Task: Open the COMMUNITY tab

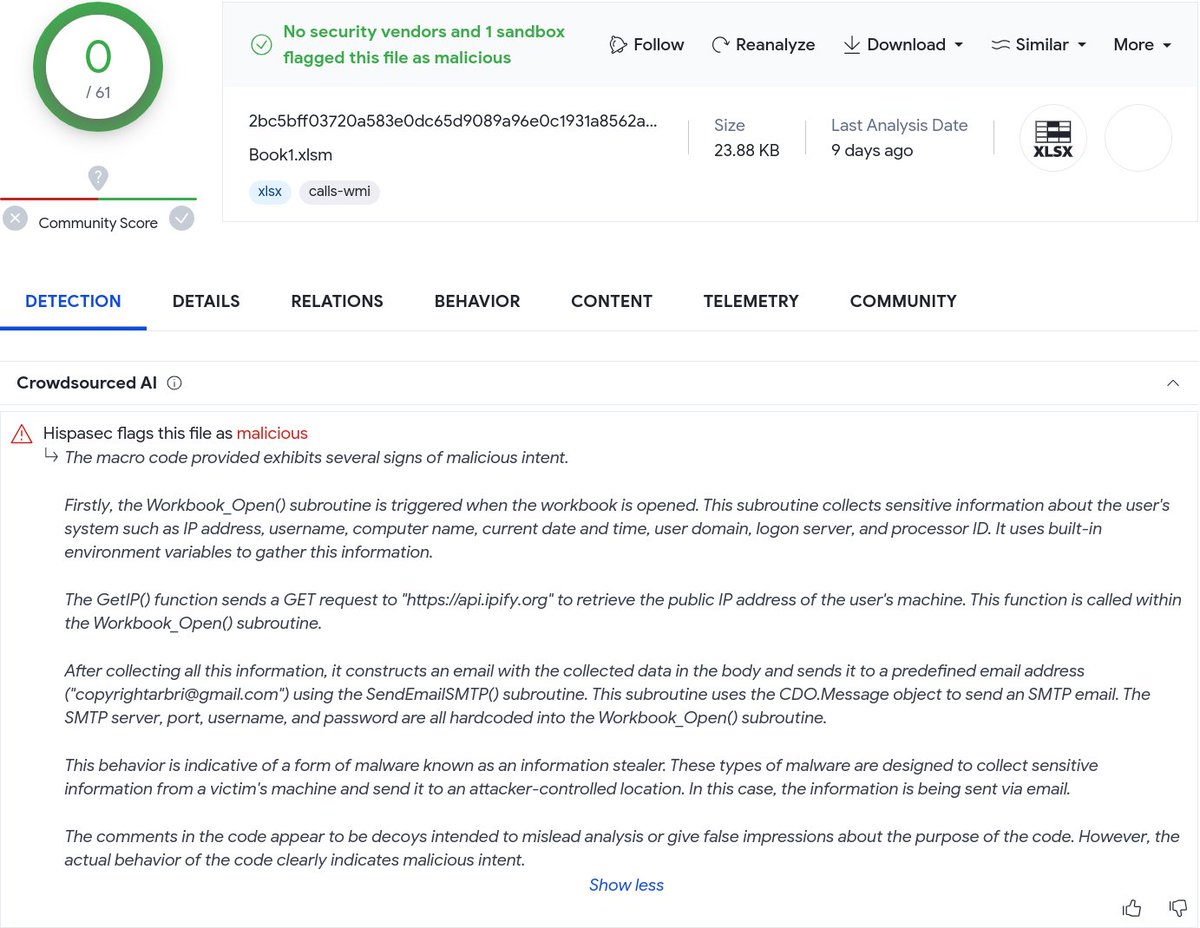Action: point(903,301)
